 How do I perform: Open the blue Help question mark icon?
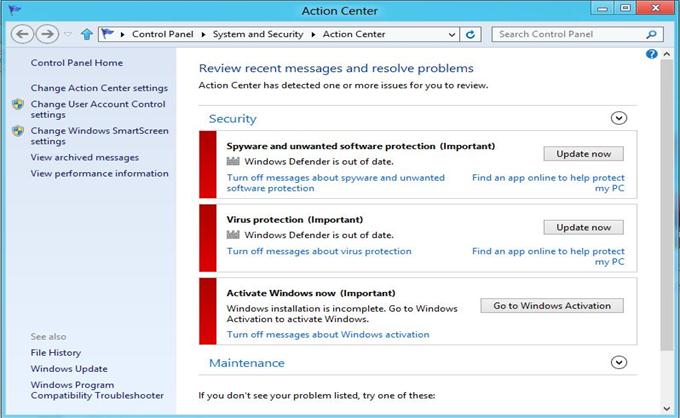pyautogui.click(x=652, y=54)
